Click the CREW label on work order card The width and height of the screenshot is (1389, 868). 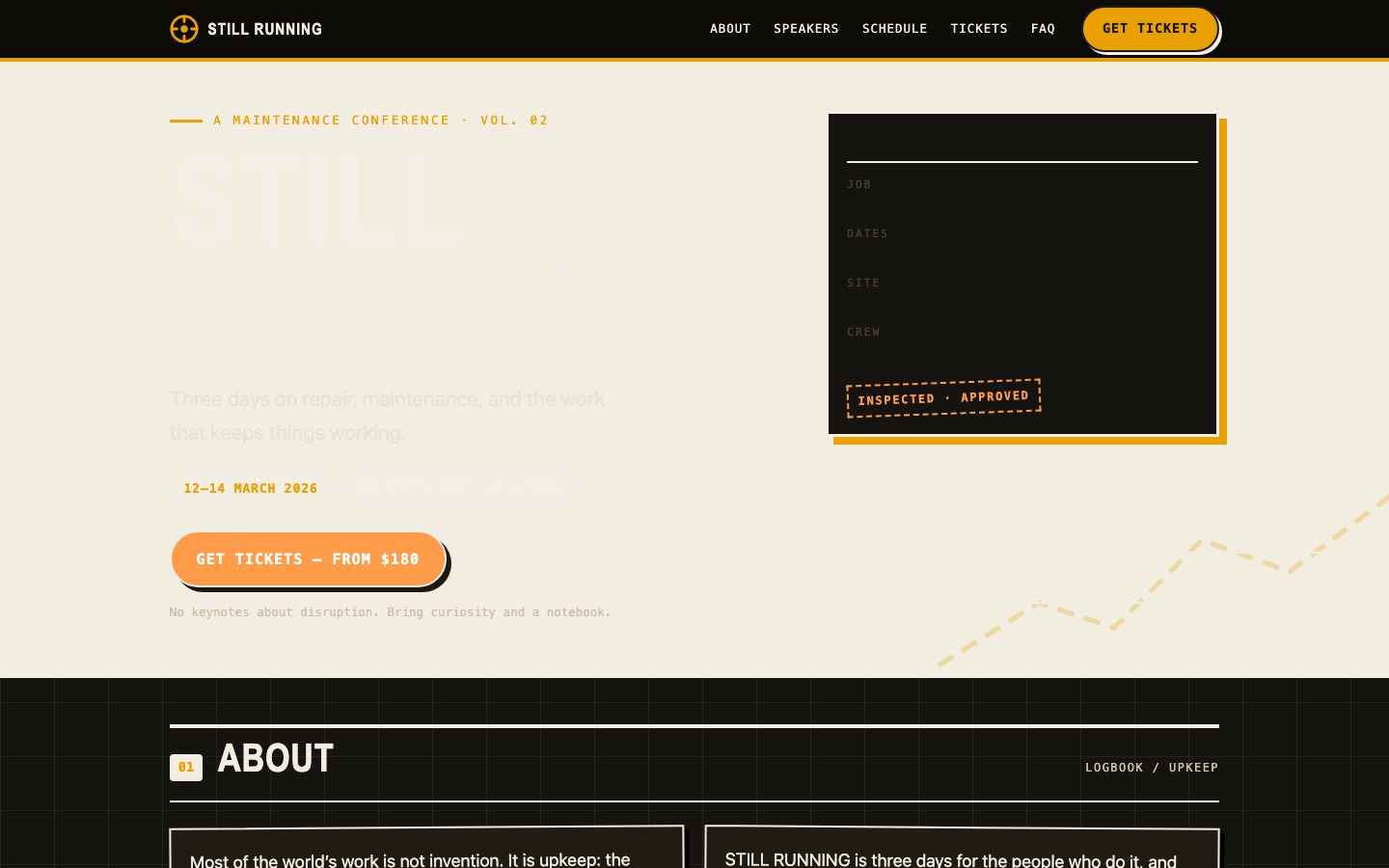(x=863, y=332)
